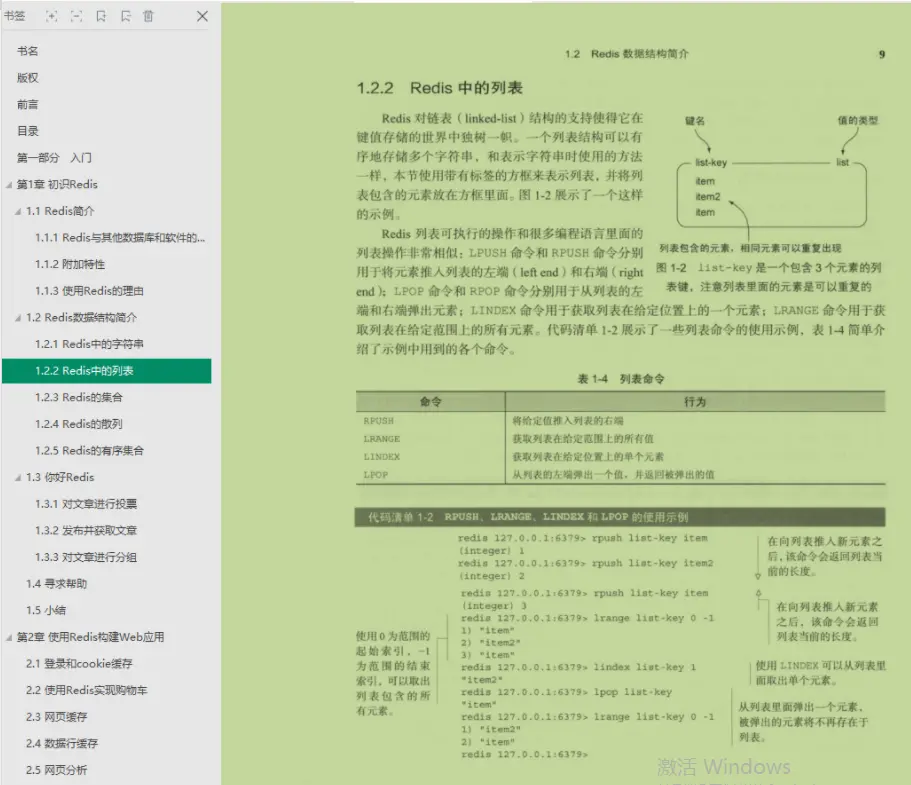Open the 书名 bookmark
Viewport: 911px width, 785px height.
tap(27, 51)
